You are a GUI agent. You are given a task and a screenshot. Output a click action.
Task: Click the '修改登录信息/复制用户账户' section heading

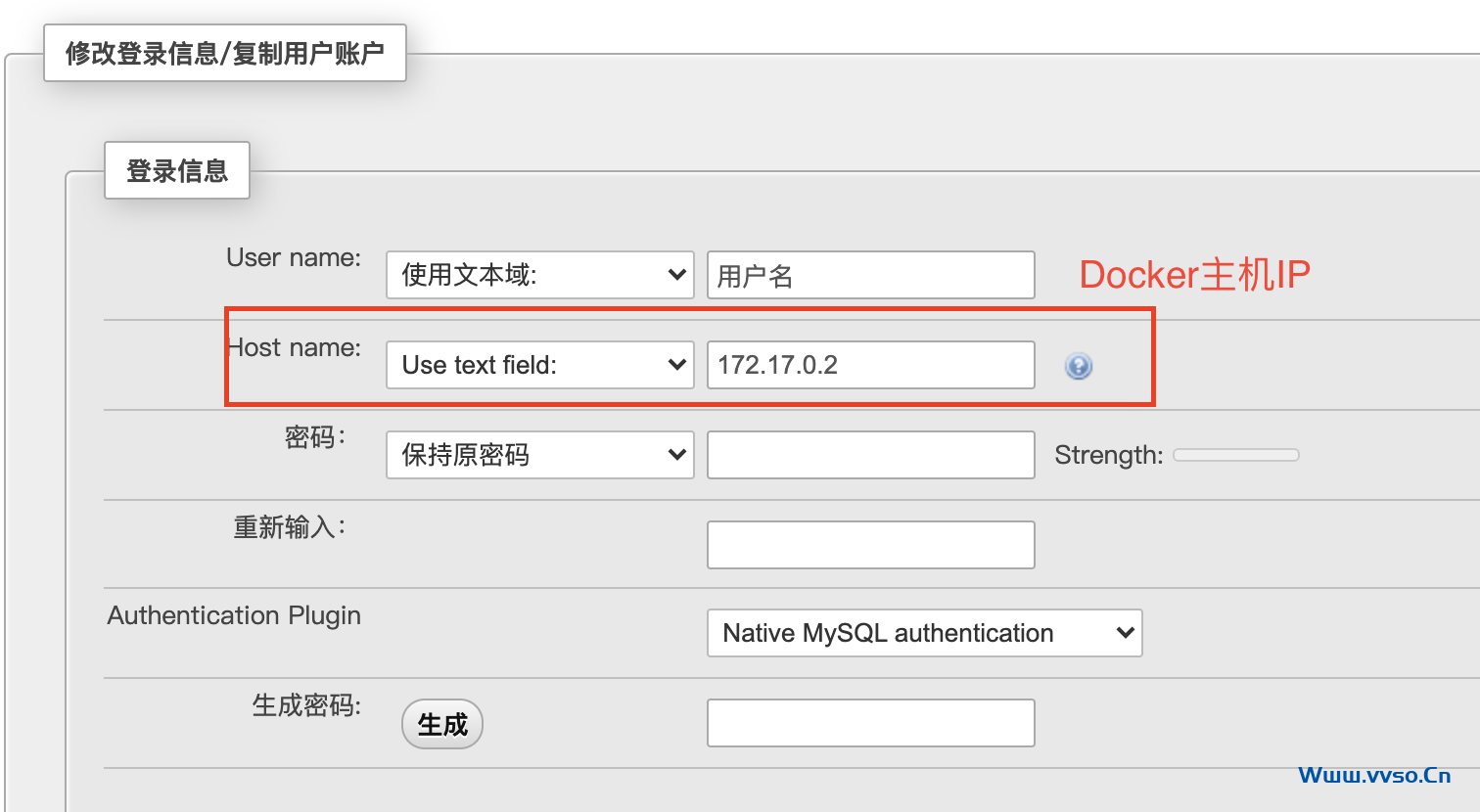(225, 53)
